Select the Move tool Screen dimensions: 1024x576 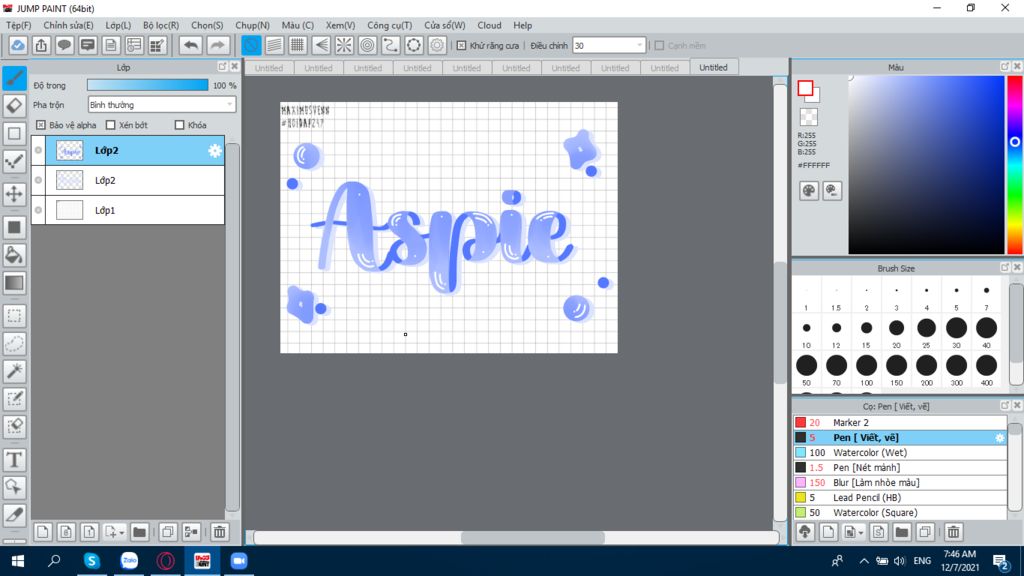pyautogui.click(x=14, y=193)
